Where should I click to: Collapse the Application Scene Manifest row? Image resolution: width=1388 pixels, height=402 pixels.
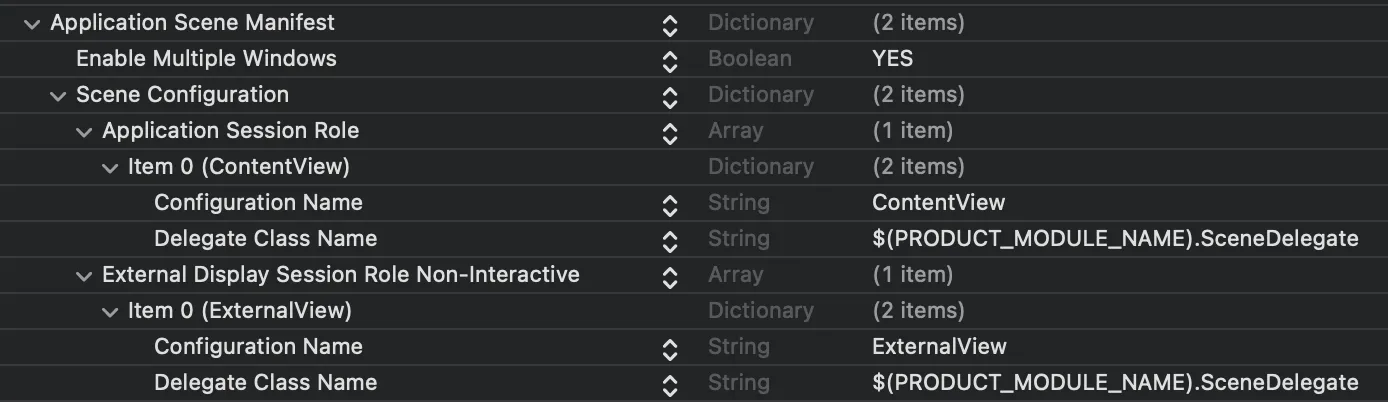[35, 23]
